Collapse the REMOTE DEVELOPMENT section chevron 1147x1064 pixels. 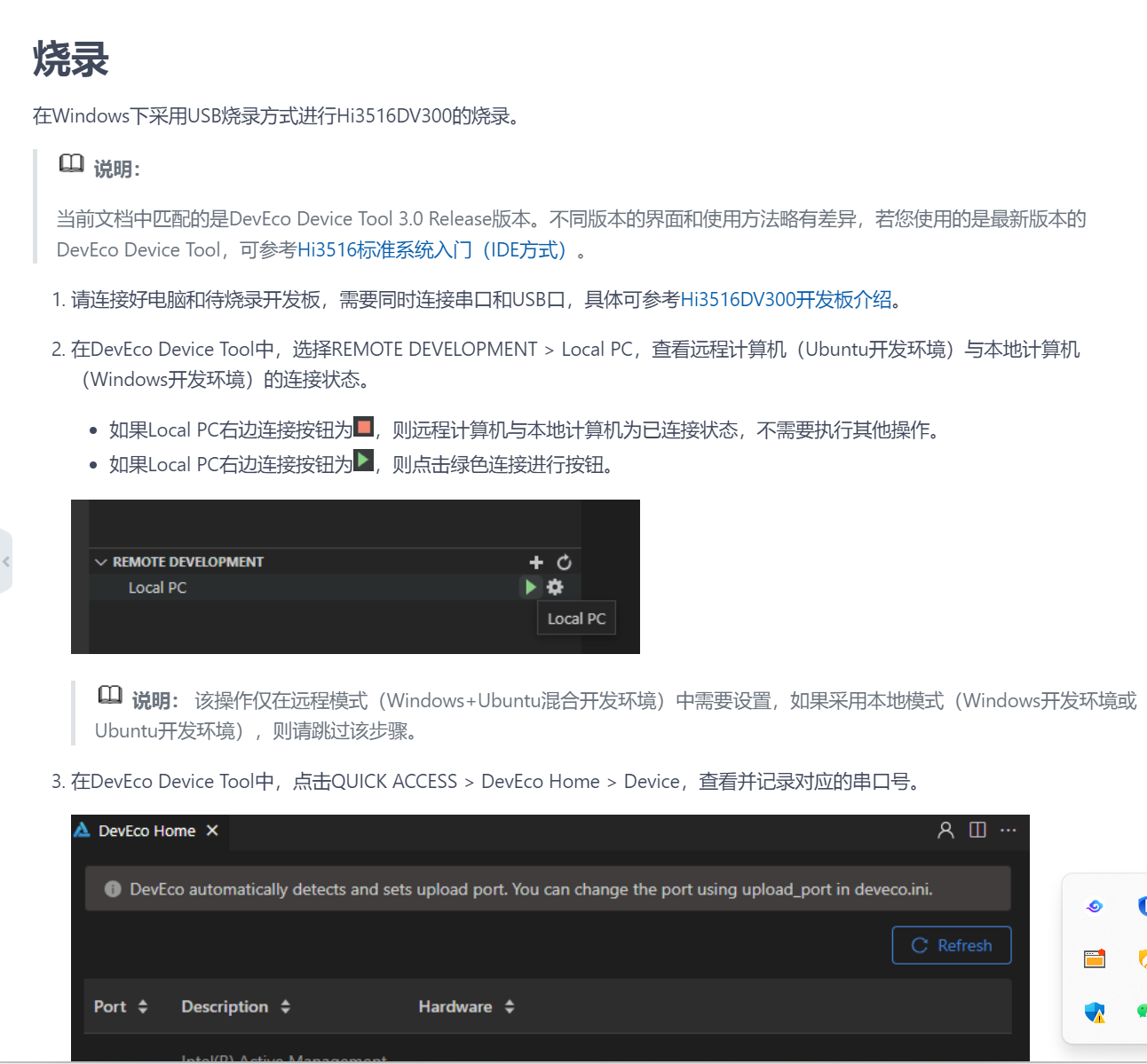click(101, 562)
